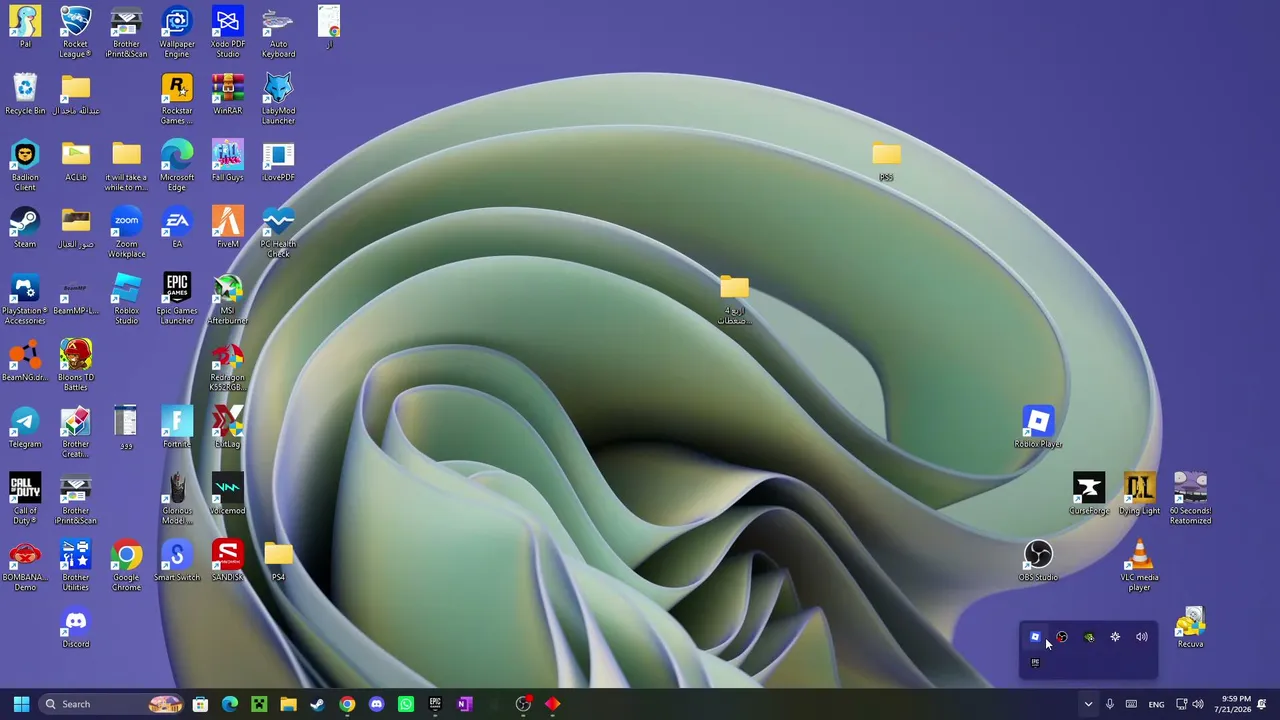Select the SANDISK desktop icon
This screenshot has width=1280, height=720.
tap(227, 561)
